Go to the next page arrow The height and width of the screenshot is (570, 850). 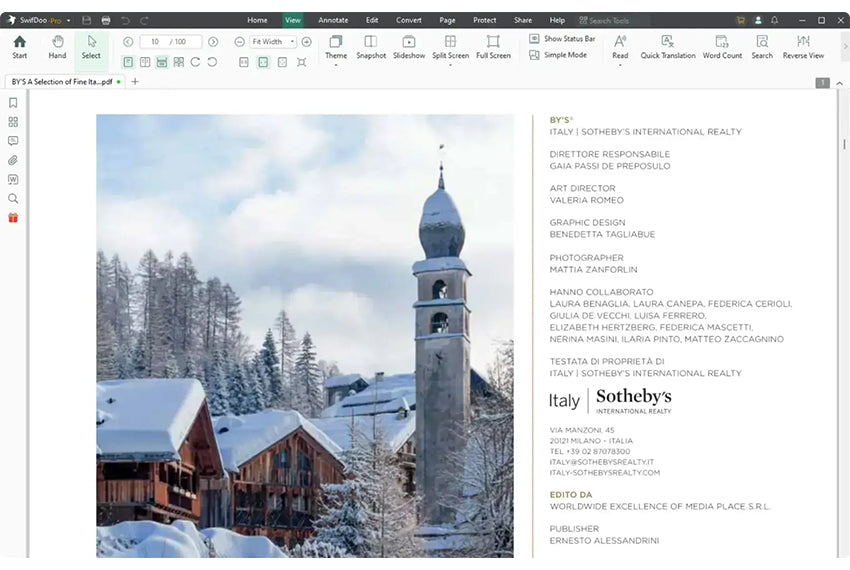(213, 42)
